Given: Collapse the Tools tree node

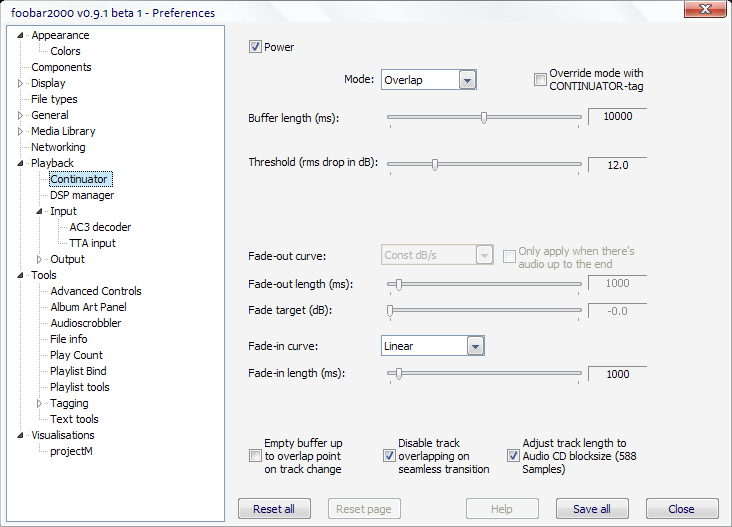Looking at the screenshot, I should (x=21, y=275).
